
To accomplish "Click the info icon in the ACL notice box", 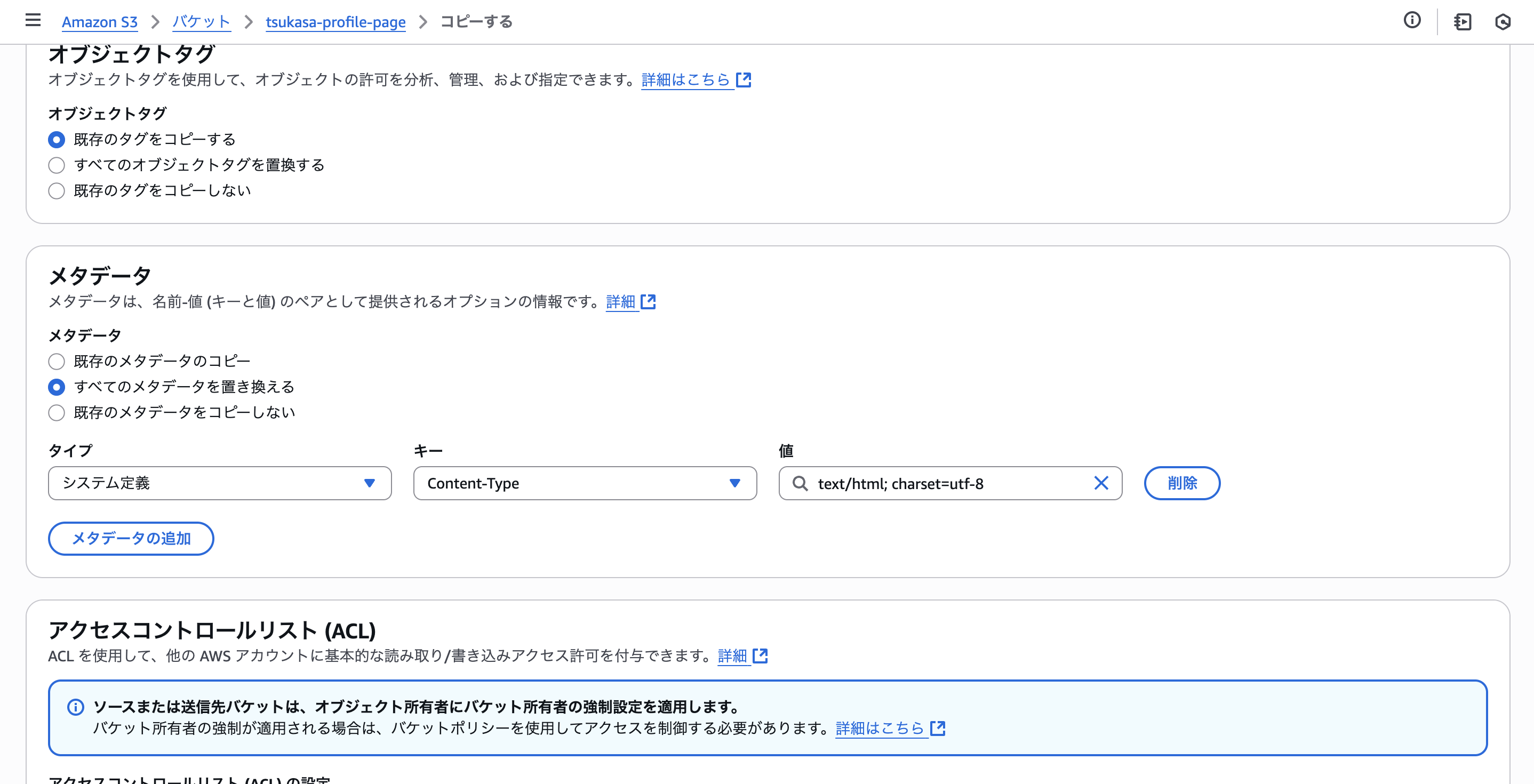I will click(x=76, y=707).
